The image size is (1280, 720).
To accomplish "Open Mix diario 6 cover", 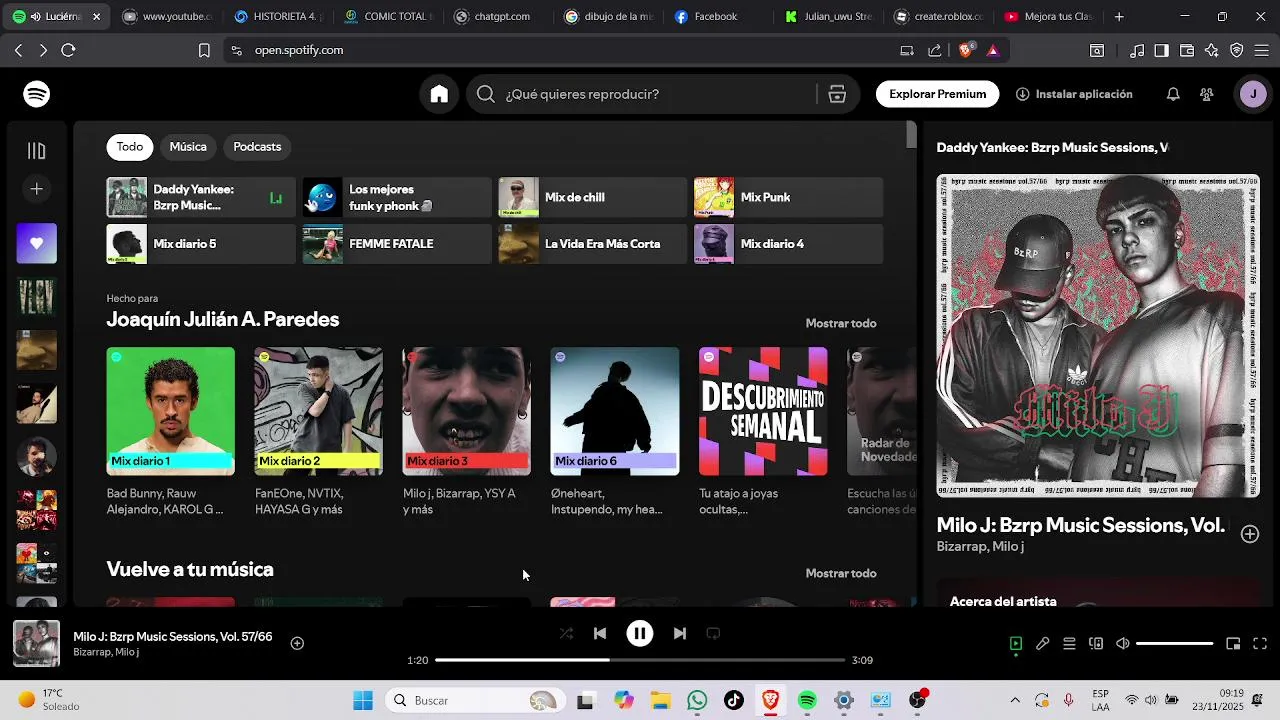I will tap(615, 411).
